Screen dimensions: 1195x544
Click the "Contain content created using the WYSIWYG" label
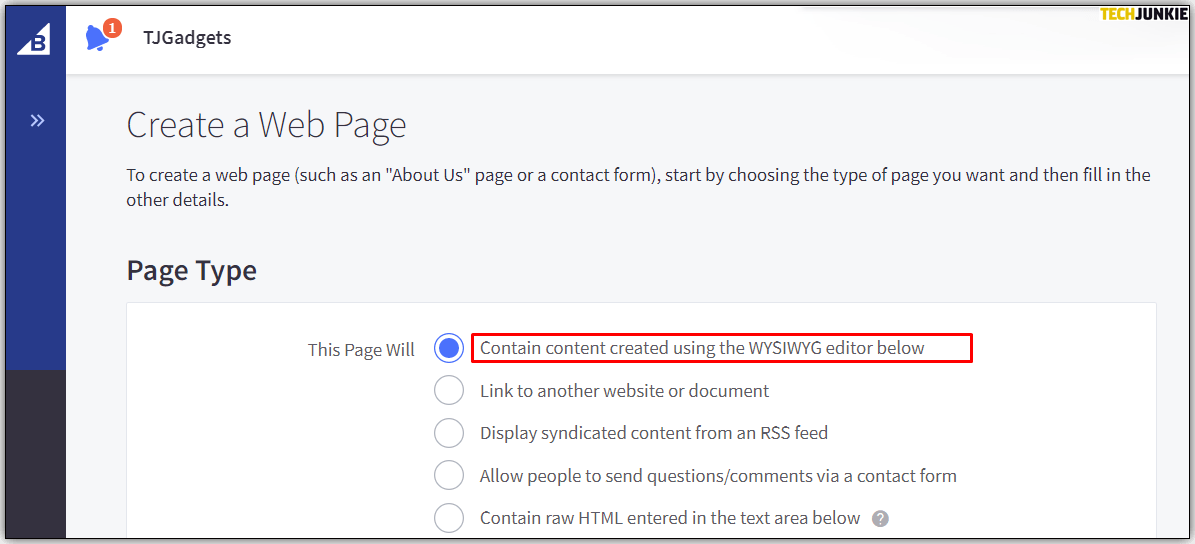(702, 348)
